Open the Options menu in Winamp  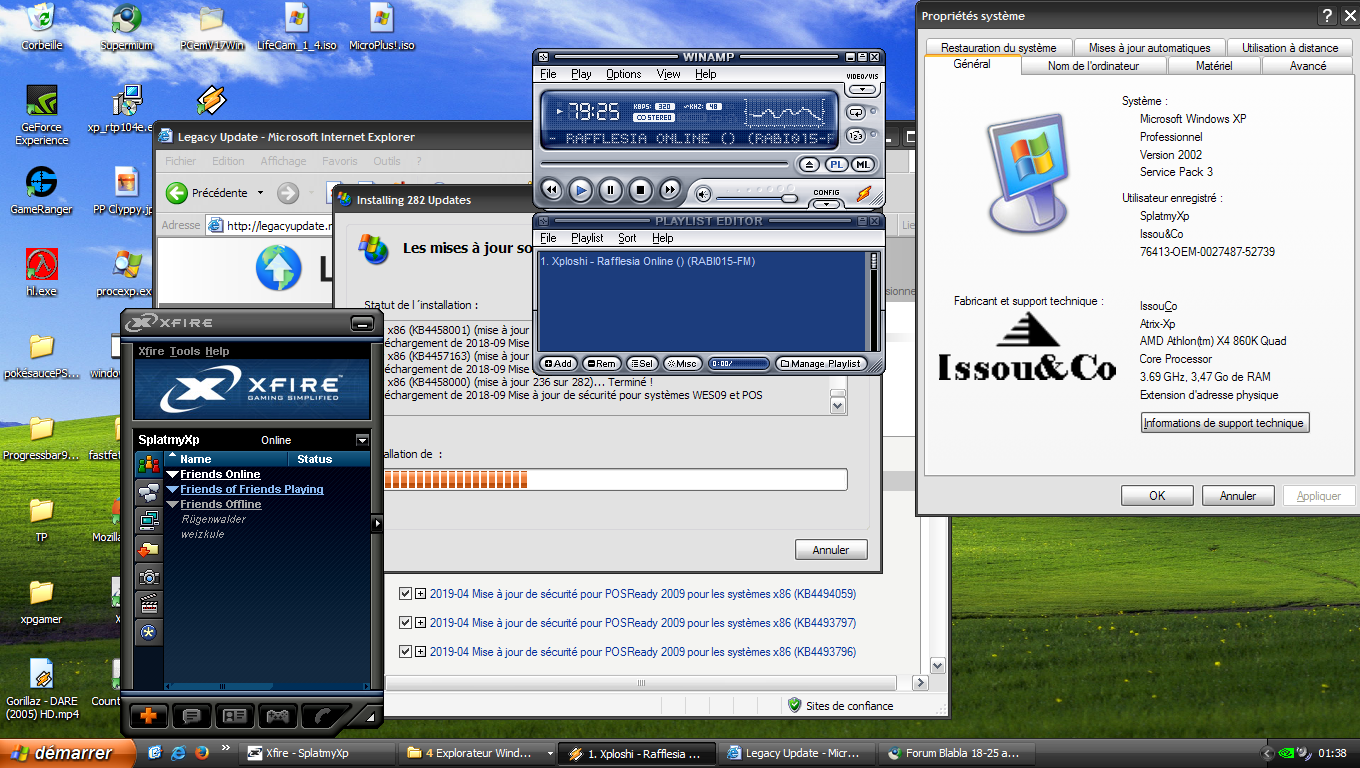pyautogui.click(x=623, y=74)
